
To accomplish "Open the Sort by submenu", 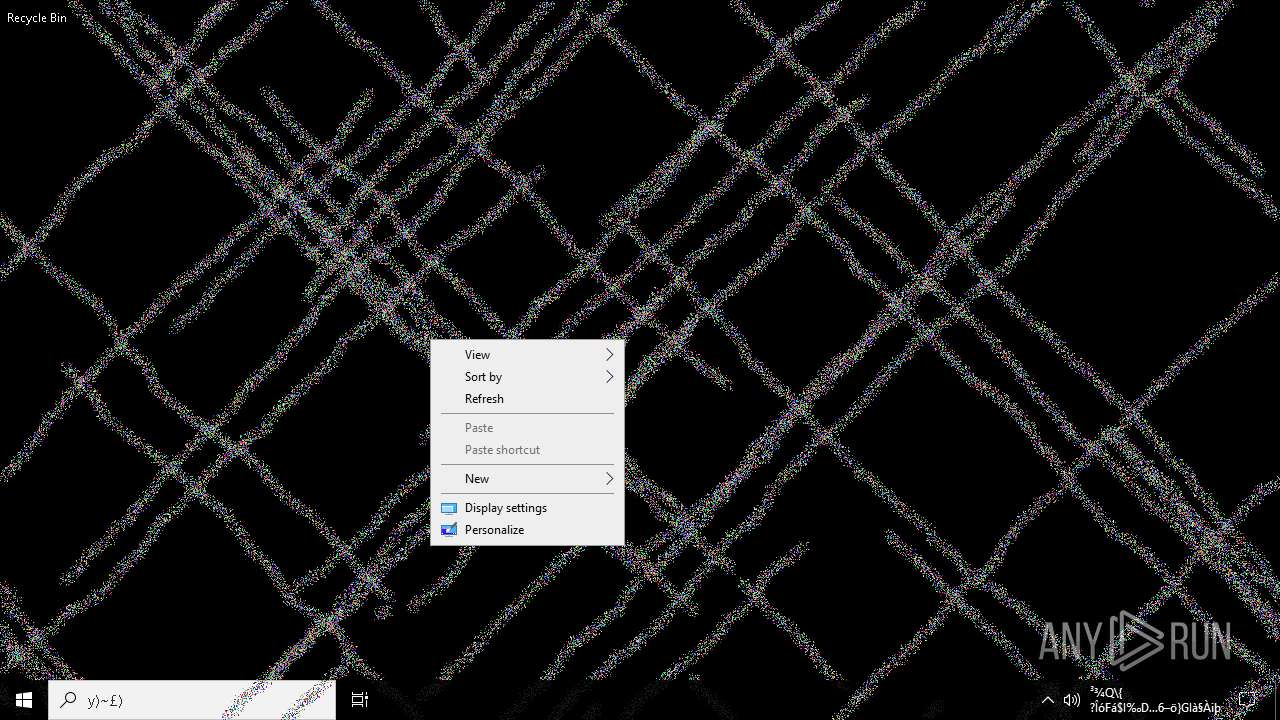I will point(527,377).
